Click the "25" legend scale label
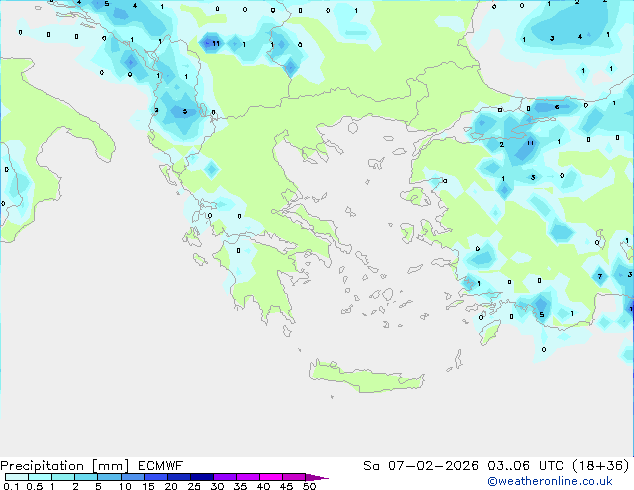 tap(194, 486)
